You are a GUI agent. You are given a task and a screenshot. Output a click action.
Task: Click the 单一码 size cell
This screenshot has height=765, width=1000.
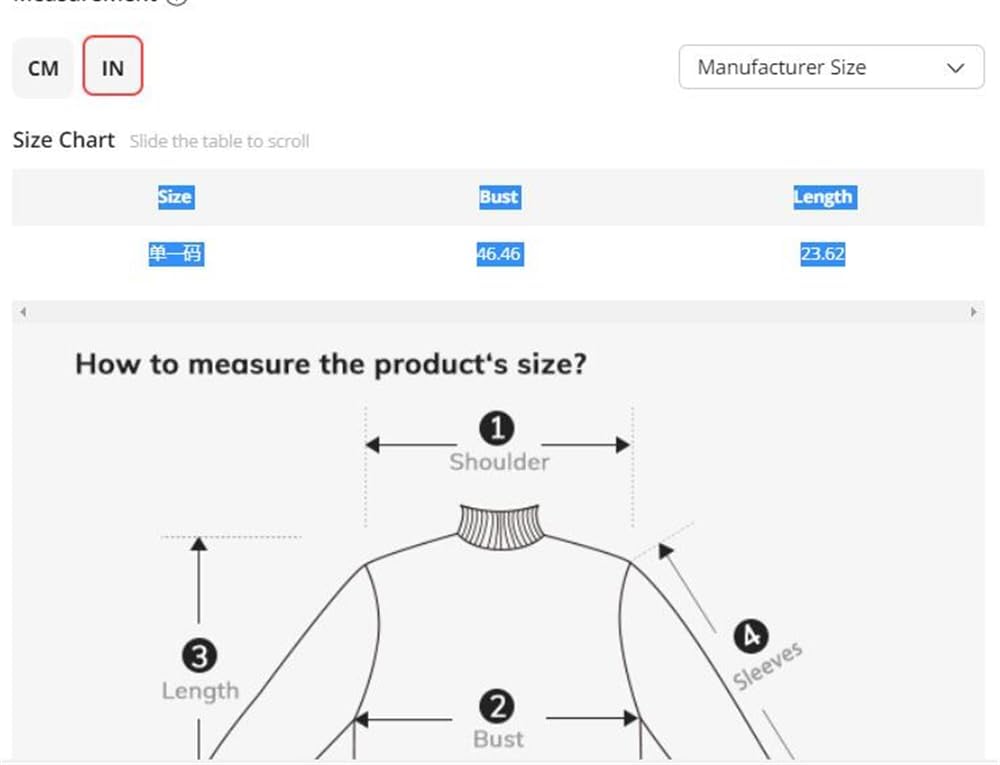tap(175, 254)
